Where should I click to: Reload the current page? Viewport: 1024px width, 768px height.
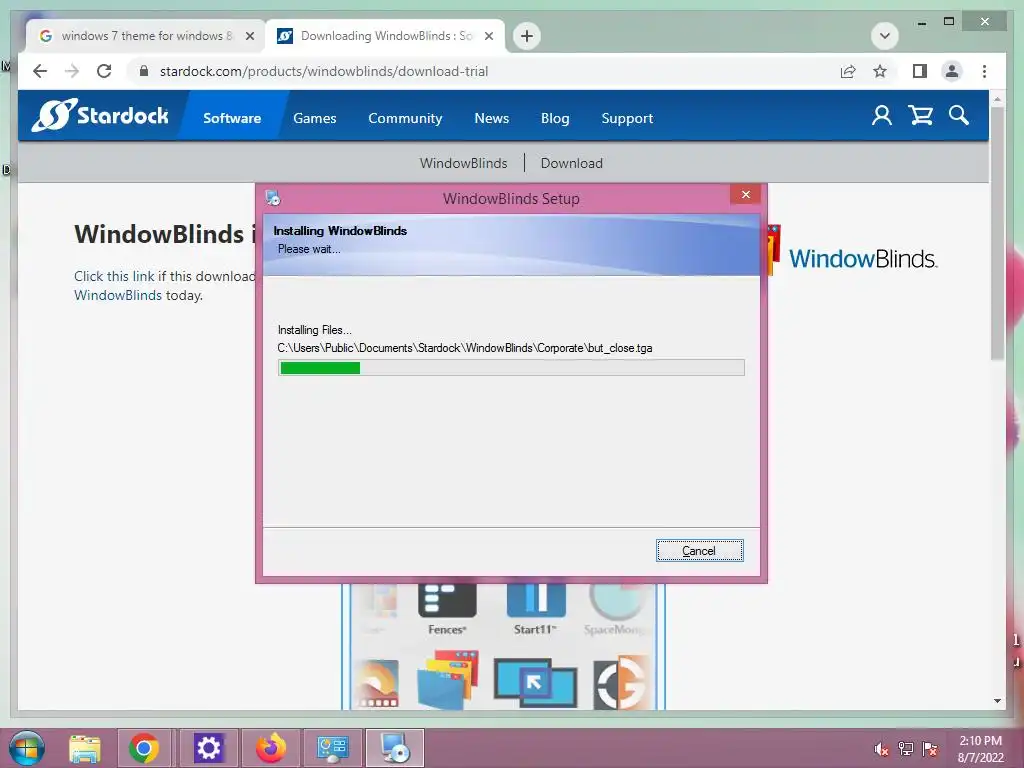(x=104, y=71)
